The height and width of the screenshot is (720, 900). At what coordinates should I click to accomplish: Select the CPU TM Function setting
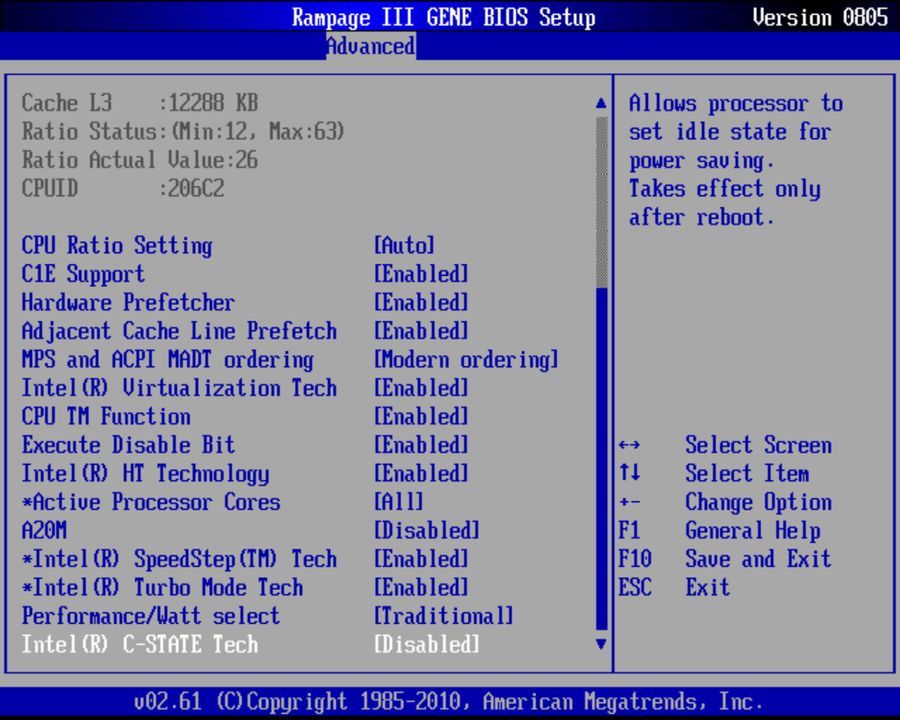pyautogui.click(x=106, y=417)
